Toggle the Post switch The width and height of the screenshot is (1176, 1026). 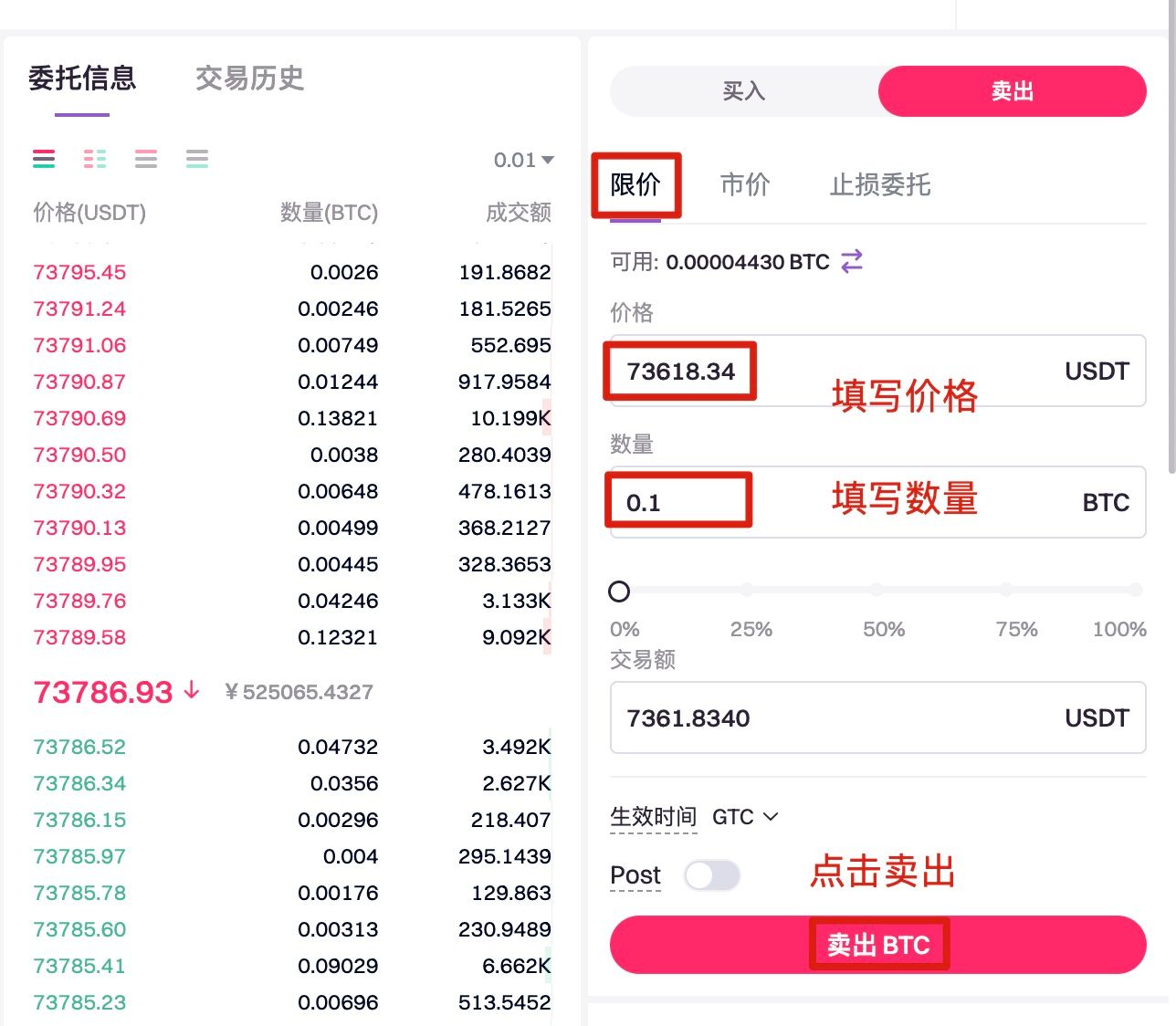coord(711,875)
